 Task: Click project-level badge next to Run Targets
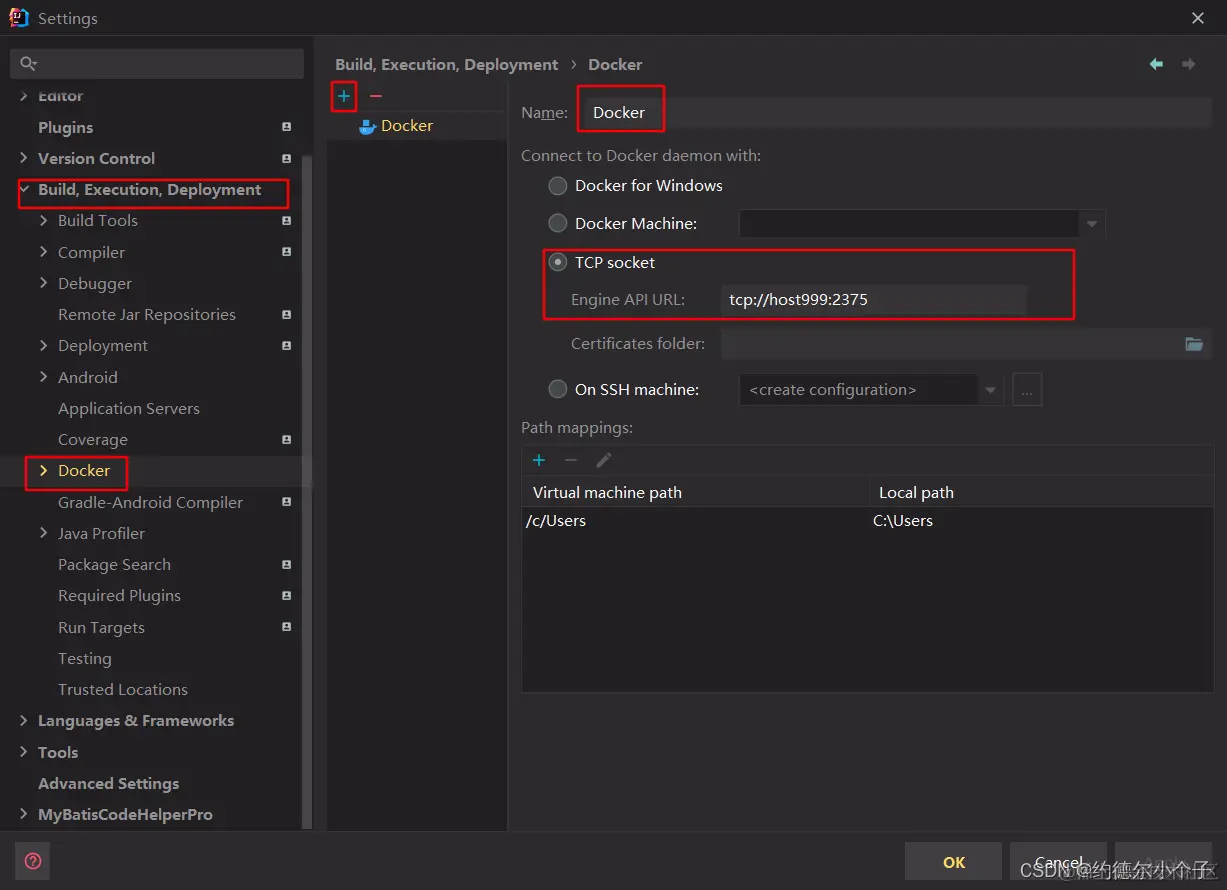(287, 627)
